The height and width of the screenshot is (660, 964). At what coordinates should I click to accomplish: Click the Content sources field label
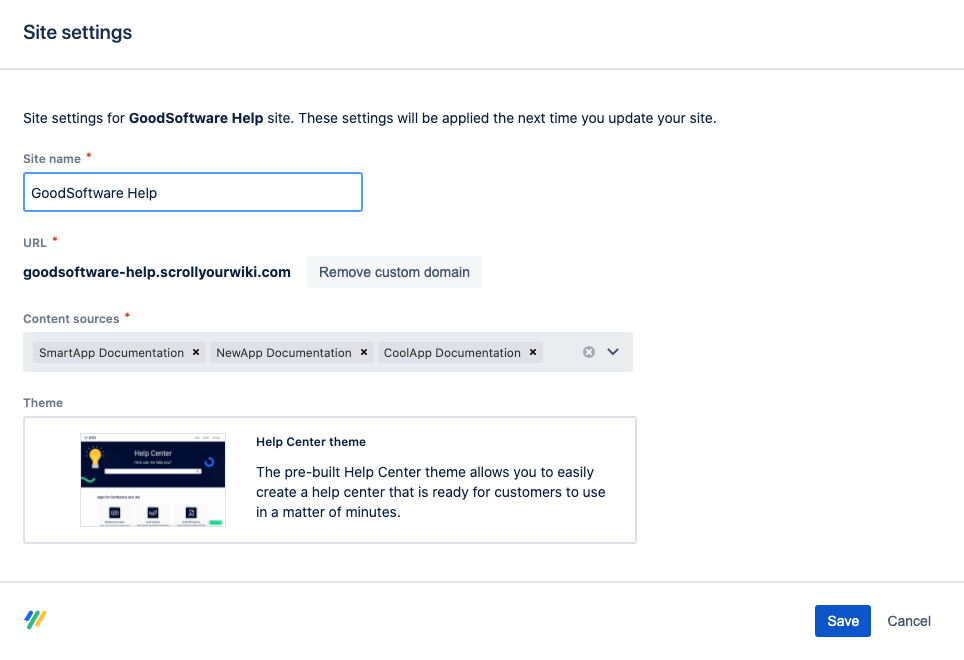coord(71,319)
